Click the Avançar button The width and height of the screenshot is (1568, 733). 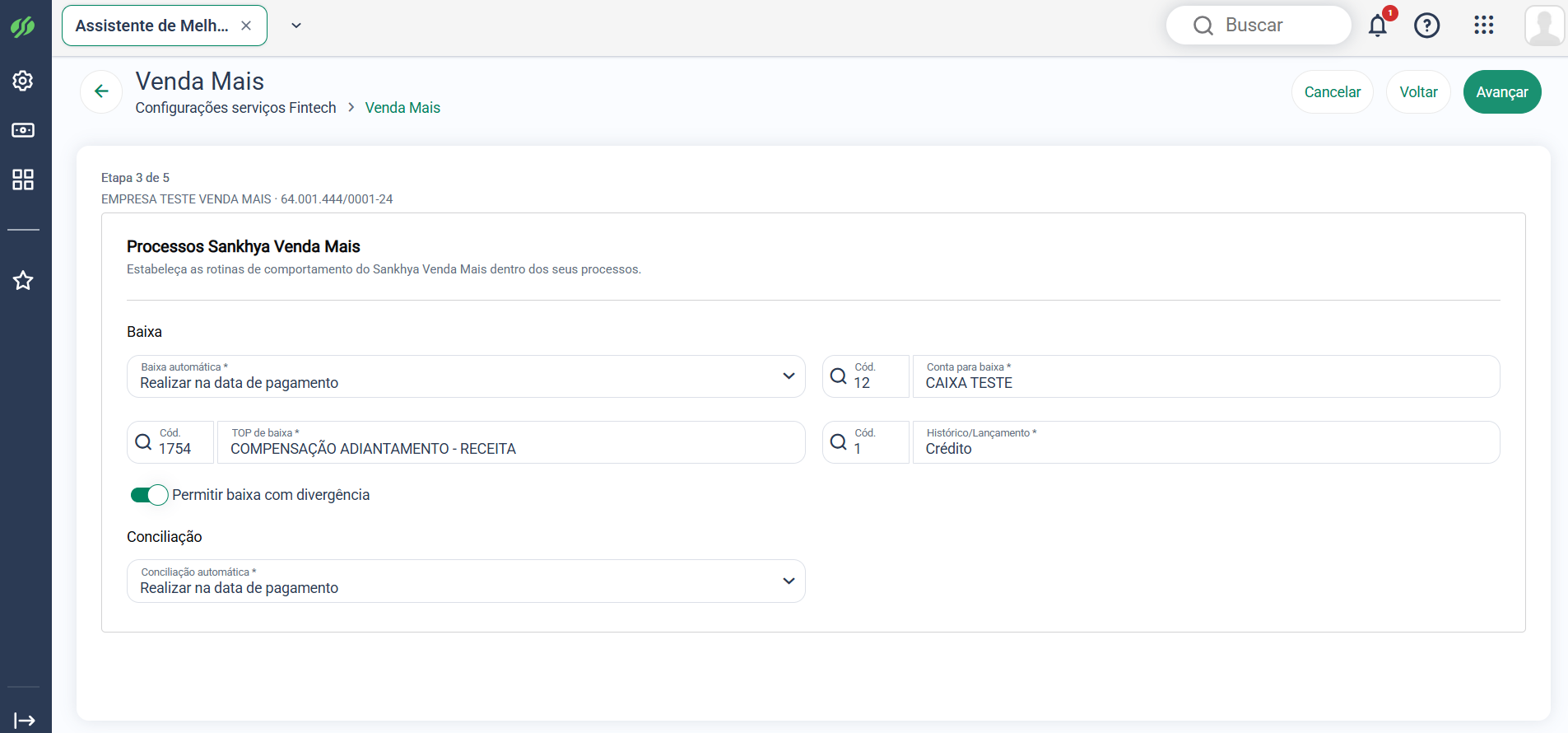1502,92
